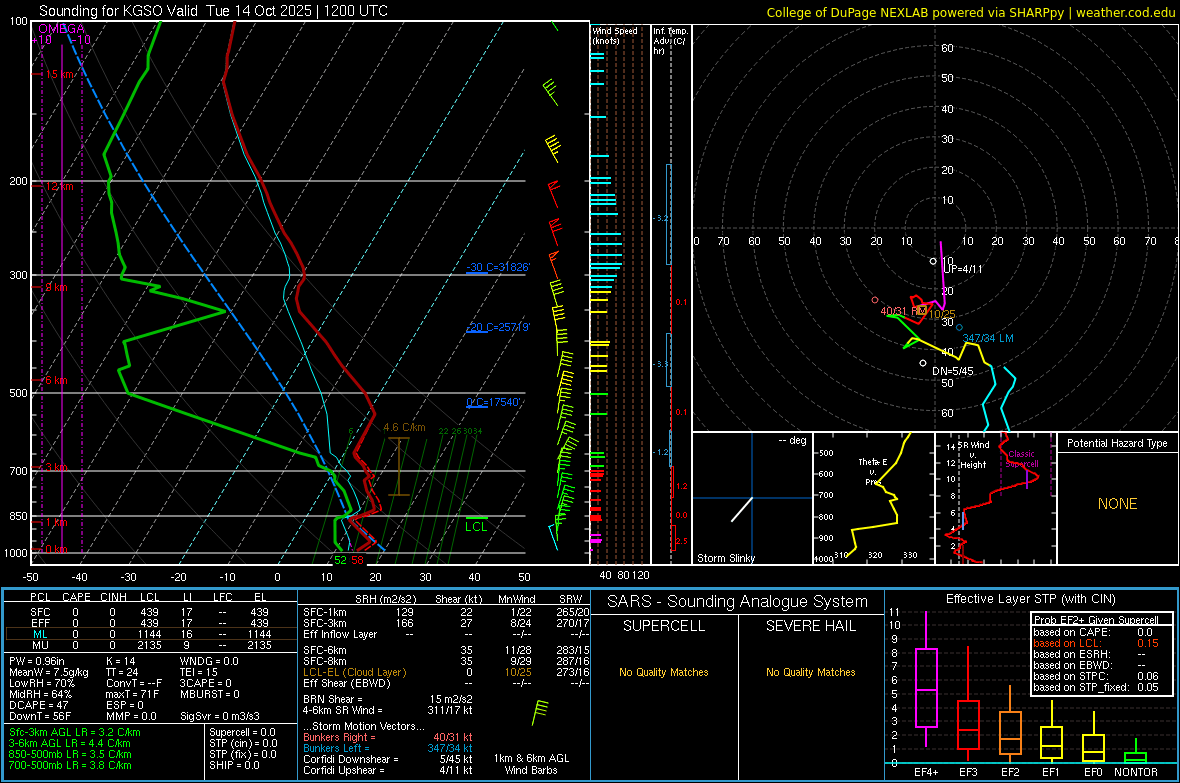1180x783 pixels.
Task: Select the LCL-EL (Cloud Layer) row
Action: pos(446,672)
